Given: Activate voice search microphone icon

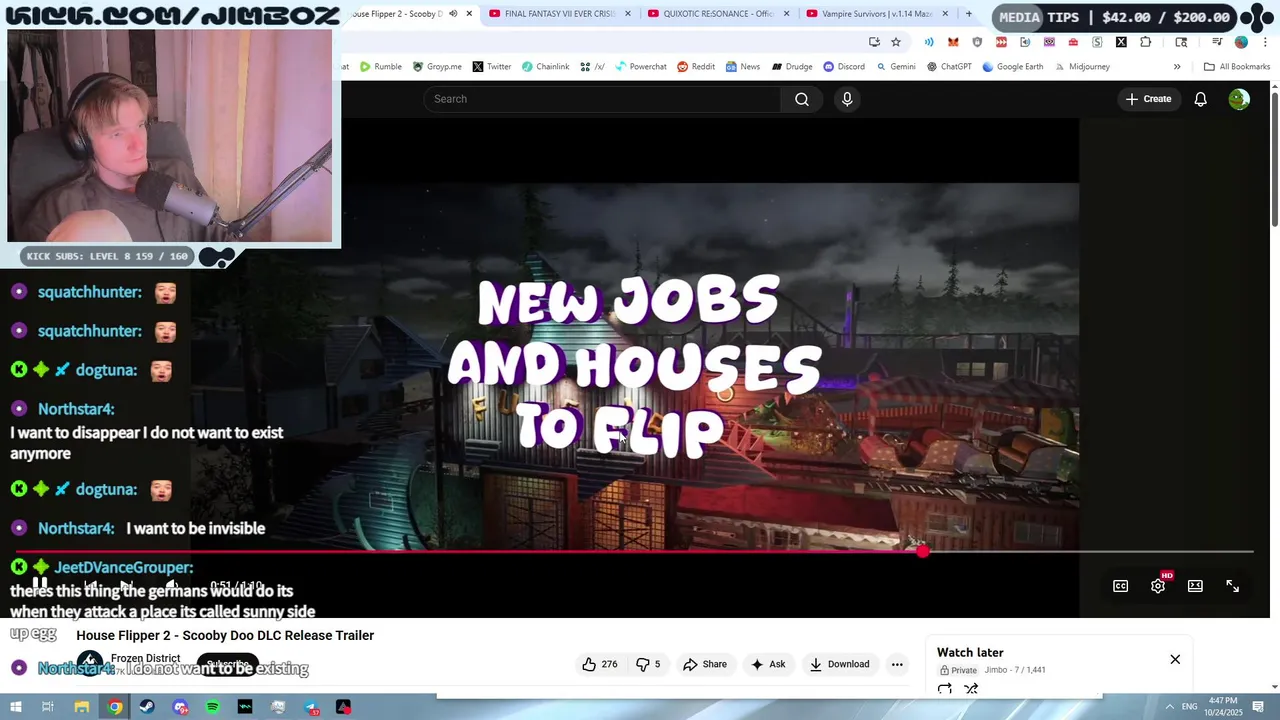Looking at the screenshot, I should 847,99.
